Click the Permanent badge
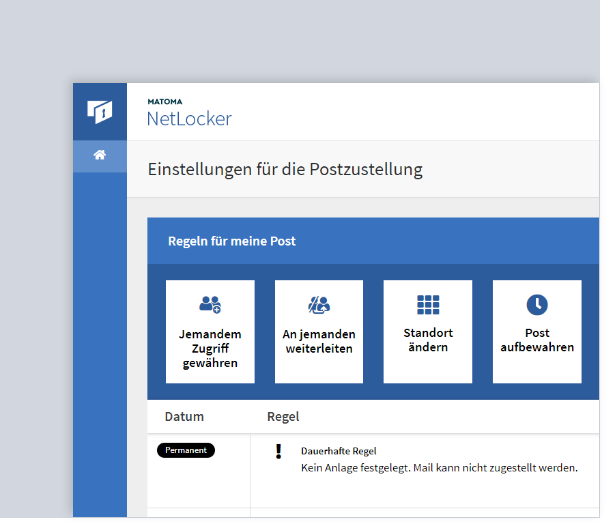611x529 pixels. (186, 450)
